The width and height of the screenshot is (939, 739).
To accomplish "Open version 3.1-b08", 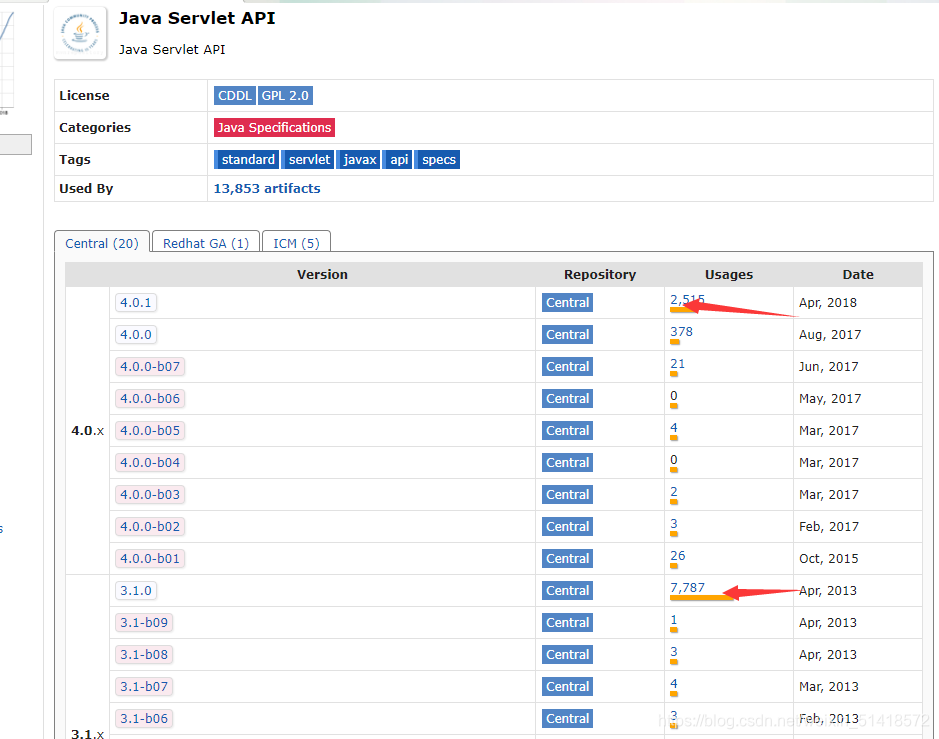I will 144,655.
